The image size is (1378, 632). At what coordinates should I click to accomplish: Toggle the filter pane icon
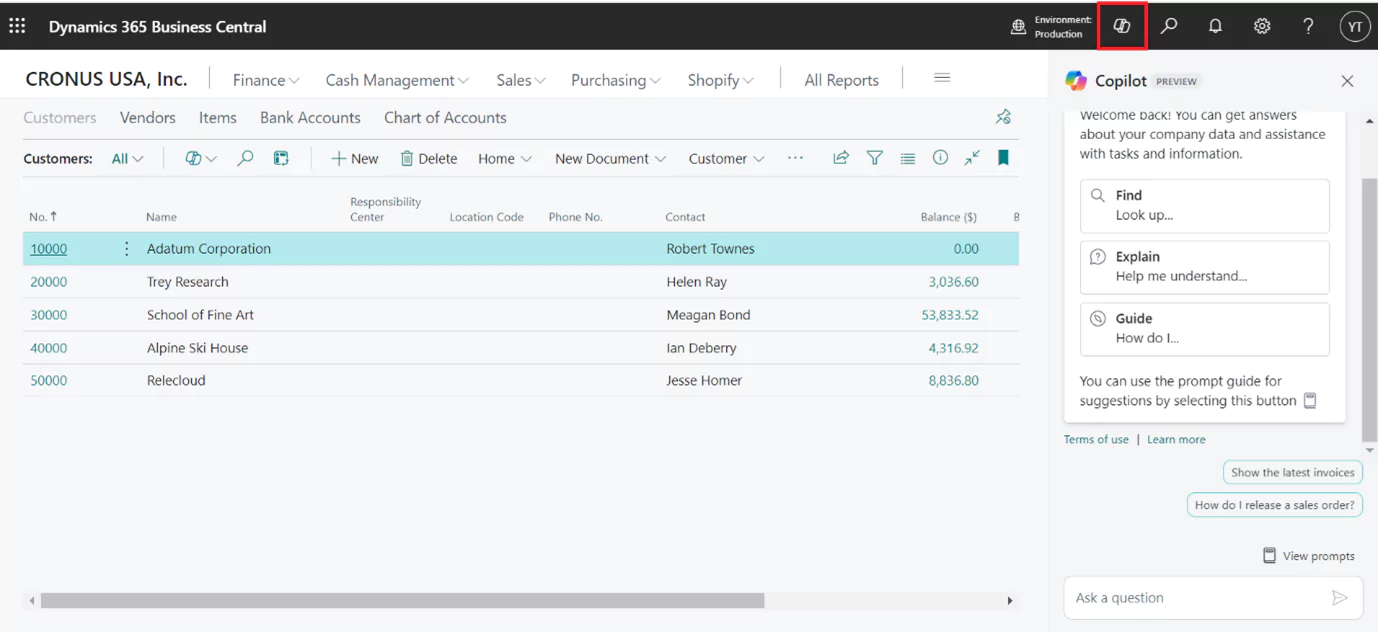click(x=874, y=158)
